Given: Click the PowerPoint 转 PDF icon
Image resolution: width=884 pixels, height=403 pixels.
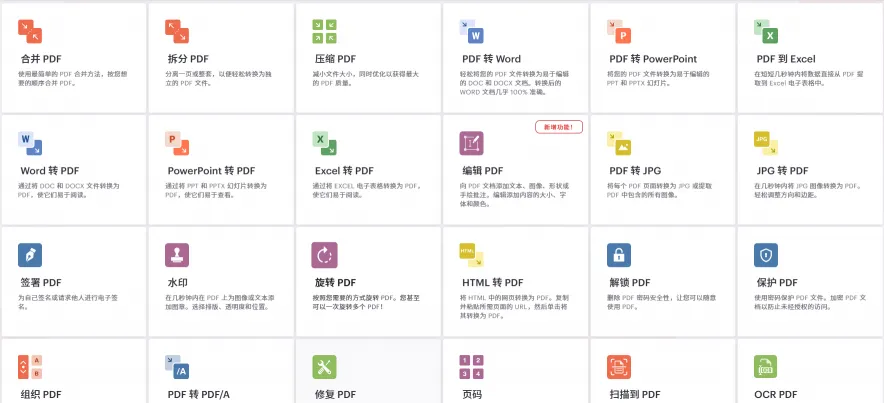Looking at the screenshot, I should coord(177,143).
